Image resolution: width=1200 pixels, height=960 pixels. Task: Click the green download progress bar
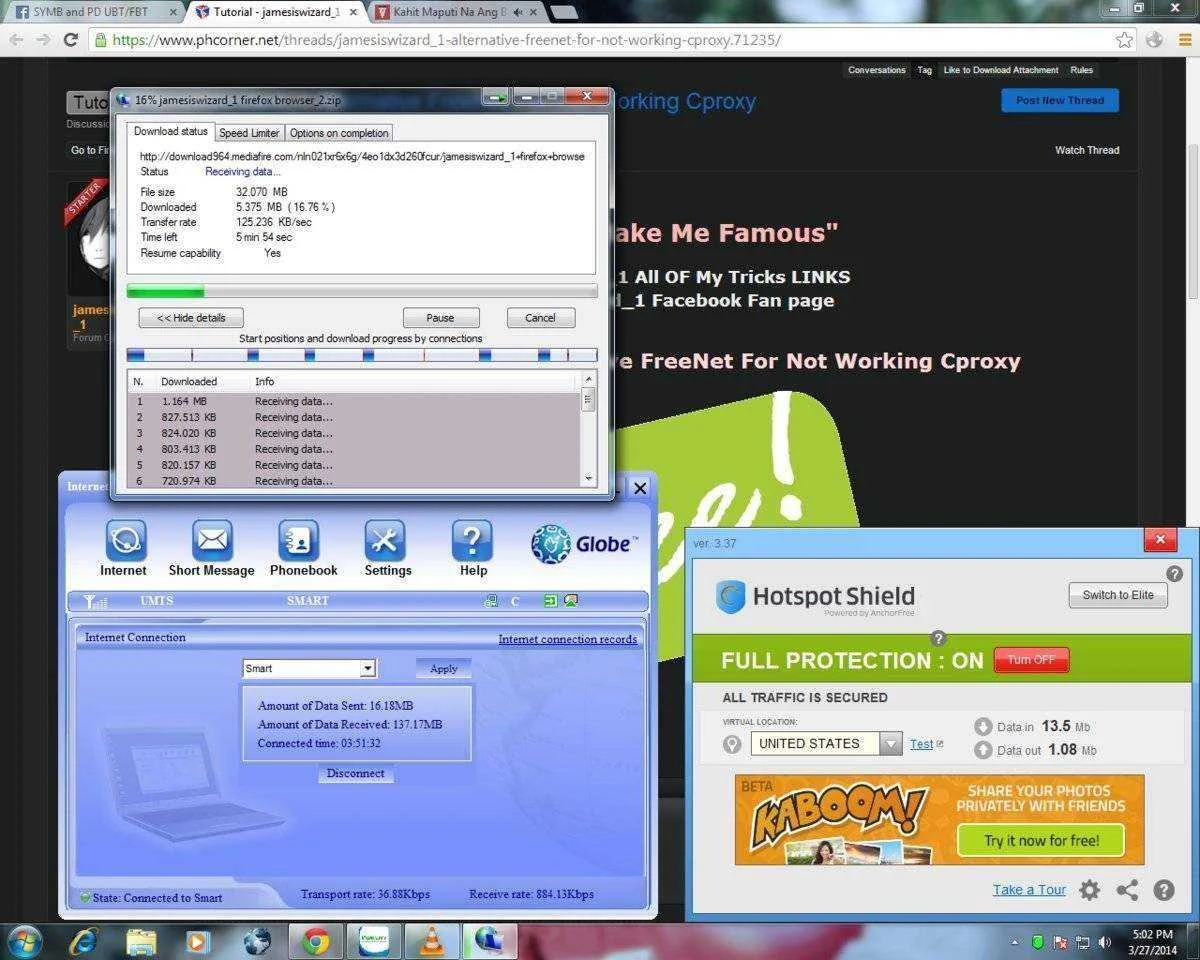point(362,291)
